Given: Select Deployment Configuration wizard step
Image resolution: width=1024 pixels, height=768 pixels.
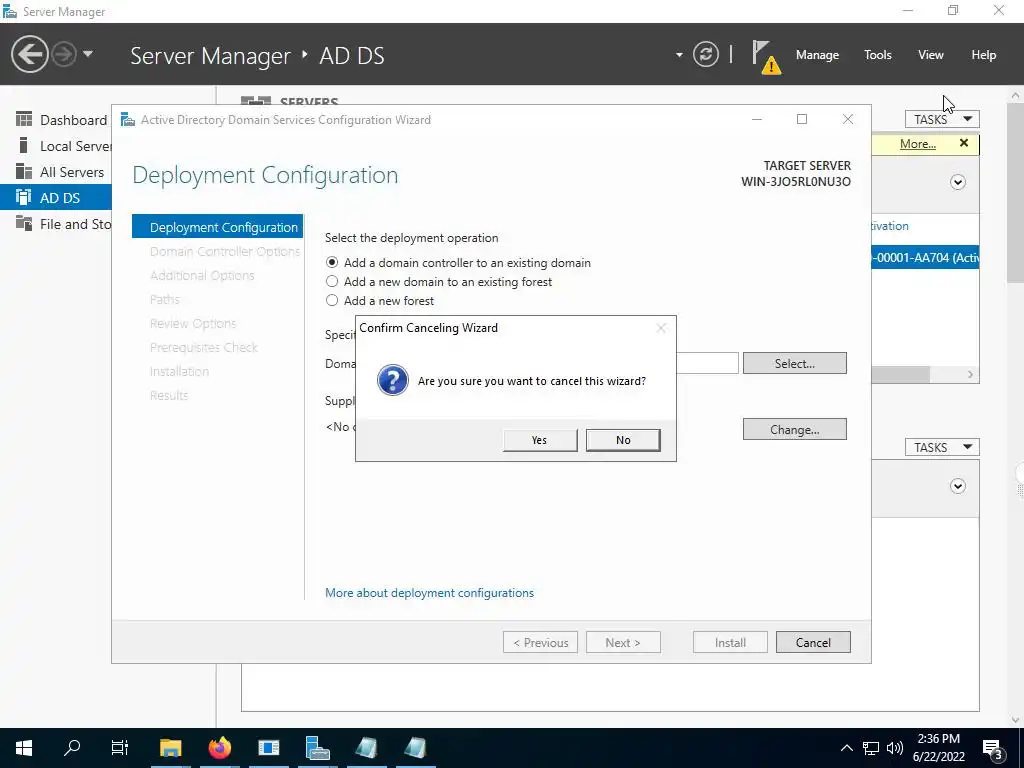Looking at the screenshot, I should (x=217, y=227).
